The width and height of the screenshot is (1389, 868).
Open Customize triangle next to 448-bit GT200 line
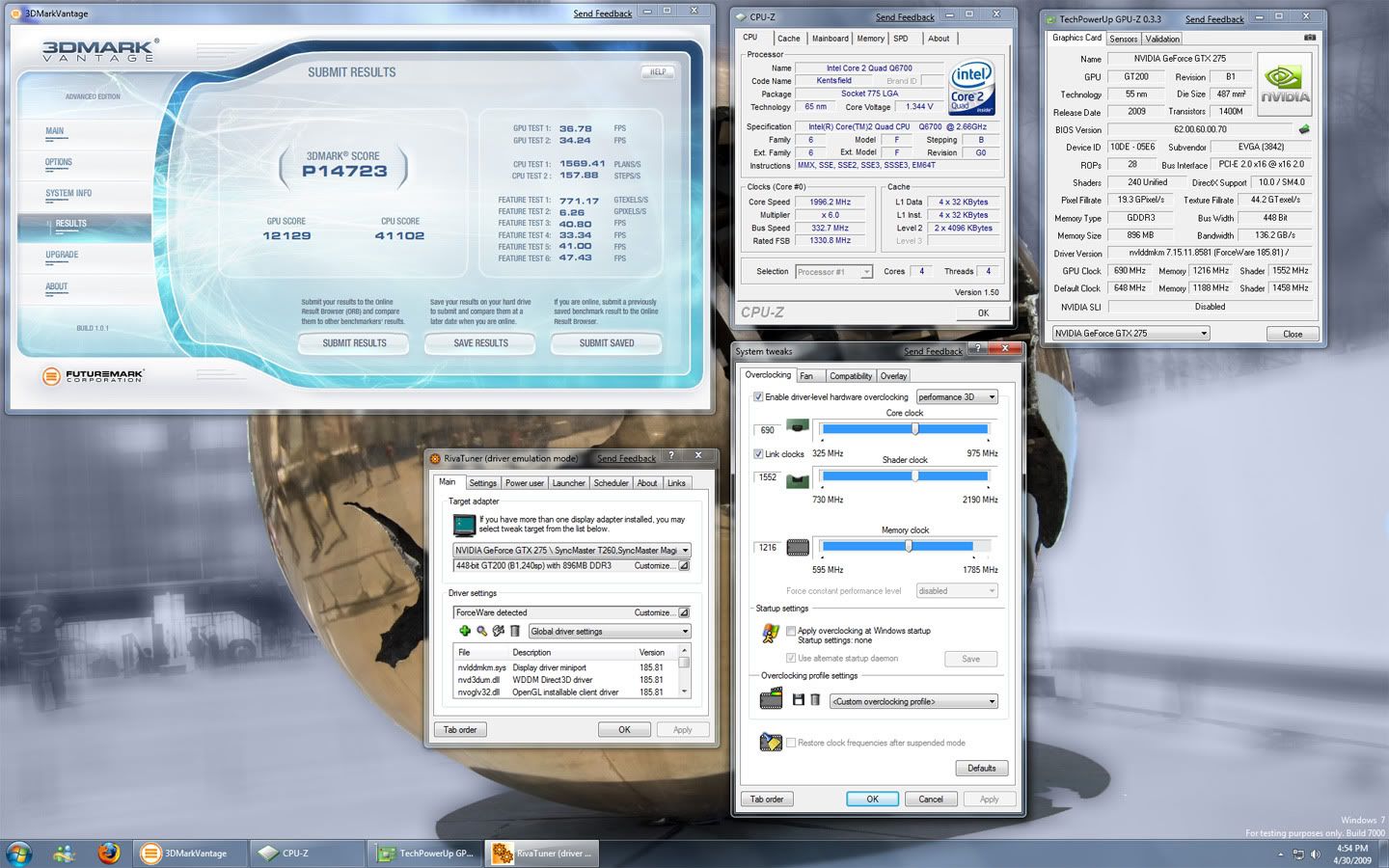pyautogui.click(x=684, y=566)
